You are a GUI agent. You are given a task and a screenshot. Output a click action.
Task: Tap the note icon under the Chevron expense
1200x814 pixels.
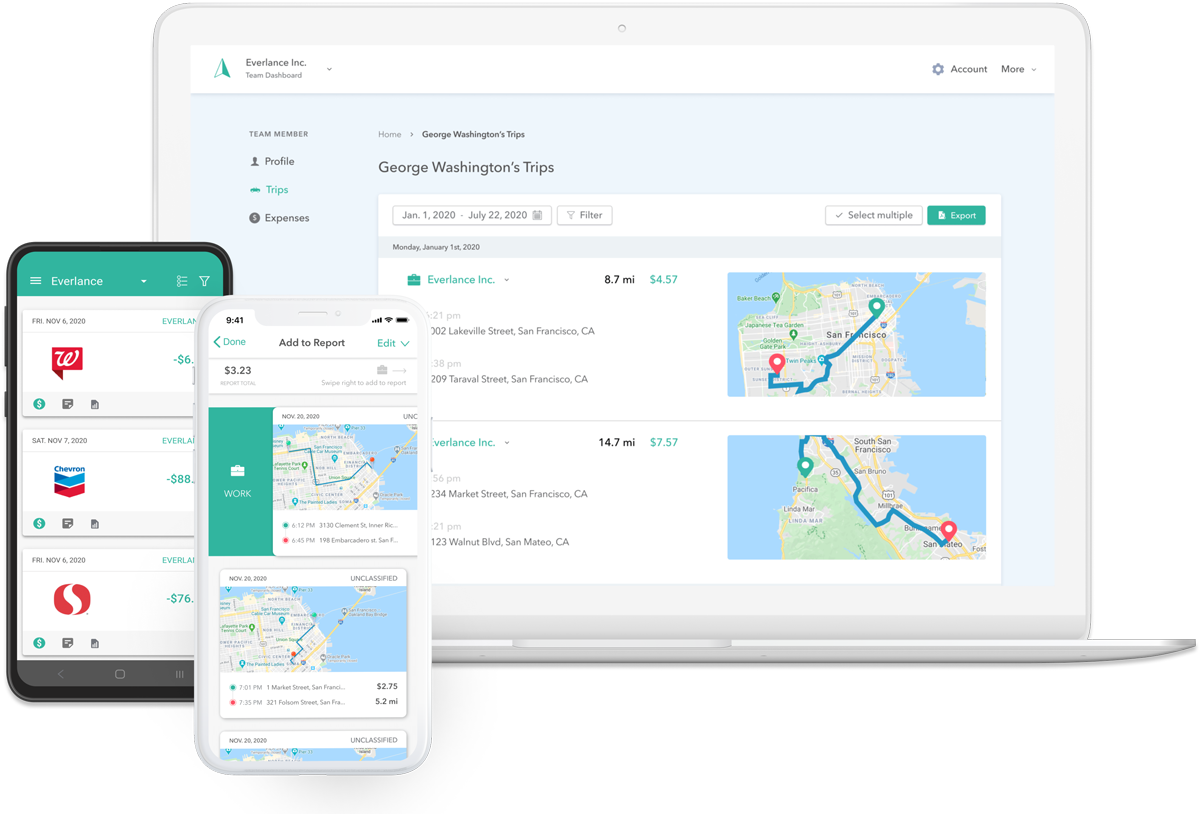tap(68, 523)
